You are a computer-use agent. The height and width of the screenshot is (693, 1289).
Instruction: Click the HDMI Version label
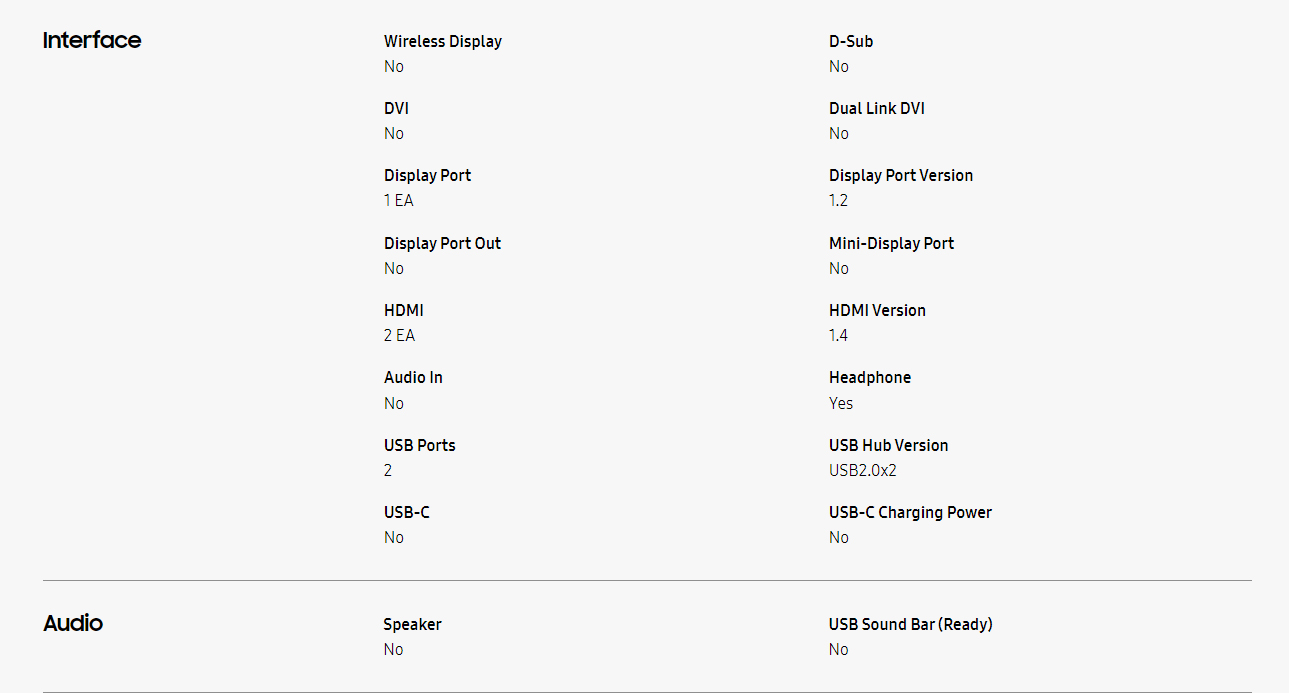(x=877, y=310)
